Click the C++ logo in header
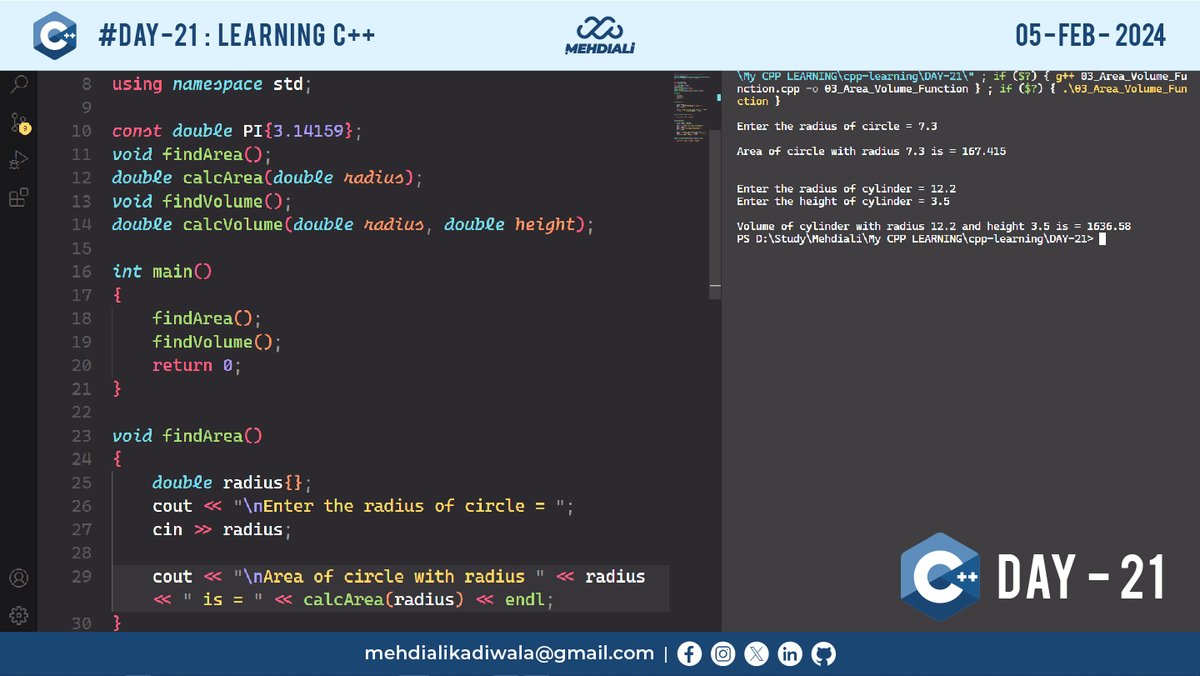Image resolution: width=1200 pixels, height=676 pixels. click(x=54, y=36)
